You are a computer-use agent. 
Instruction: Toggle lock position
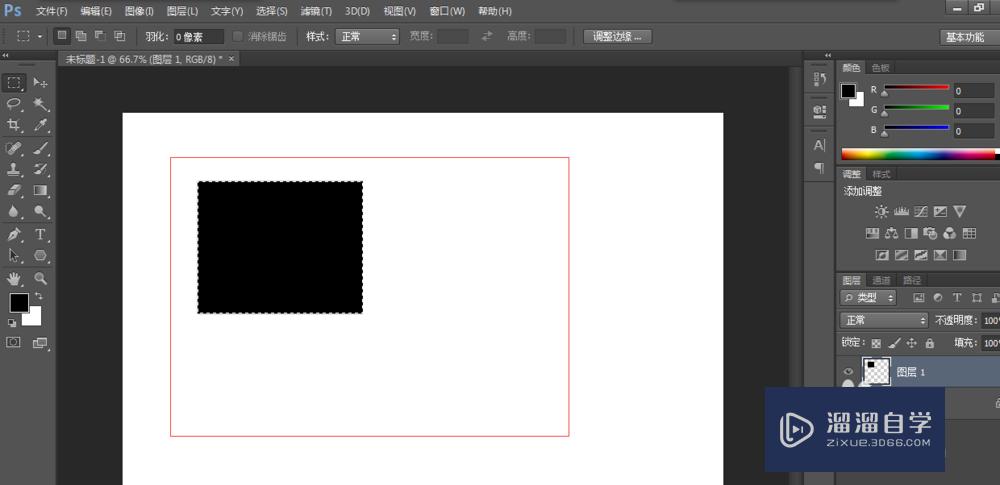pos(911,343)
